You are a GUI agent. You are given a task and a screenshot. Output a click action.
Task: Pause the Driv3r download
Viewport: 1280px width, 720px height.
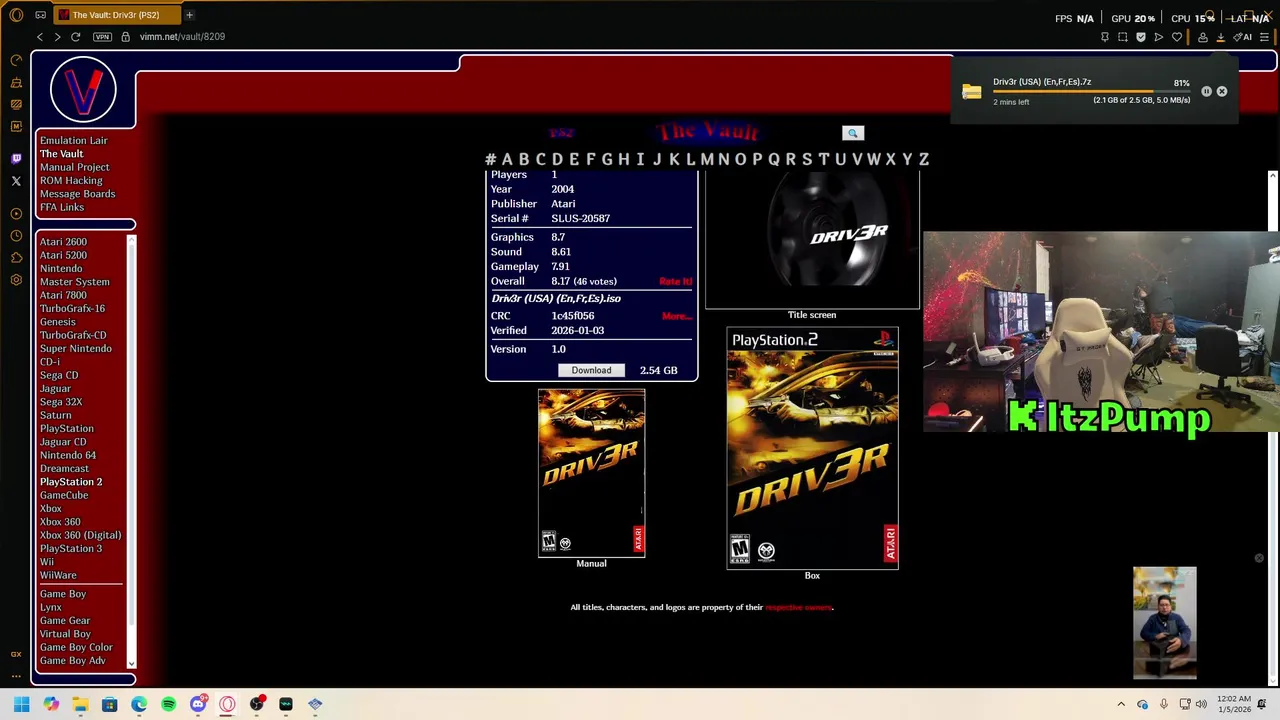point(1206,91)
